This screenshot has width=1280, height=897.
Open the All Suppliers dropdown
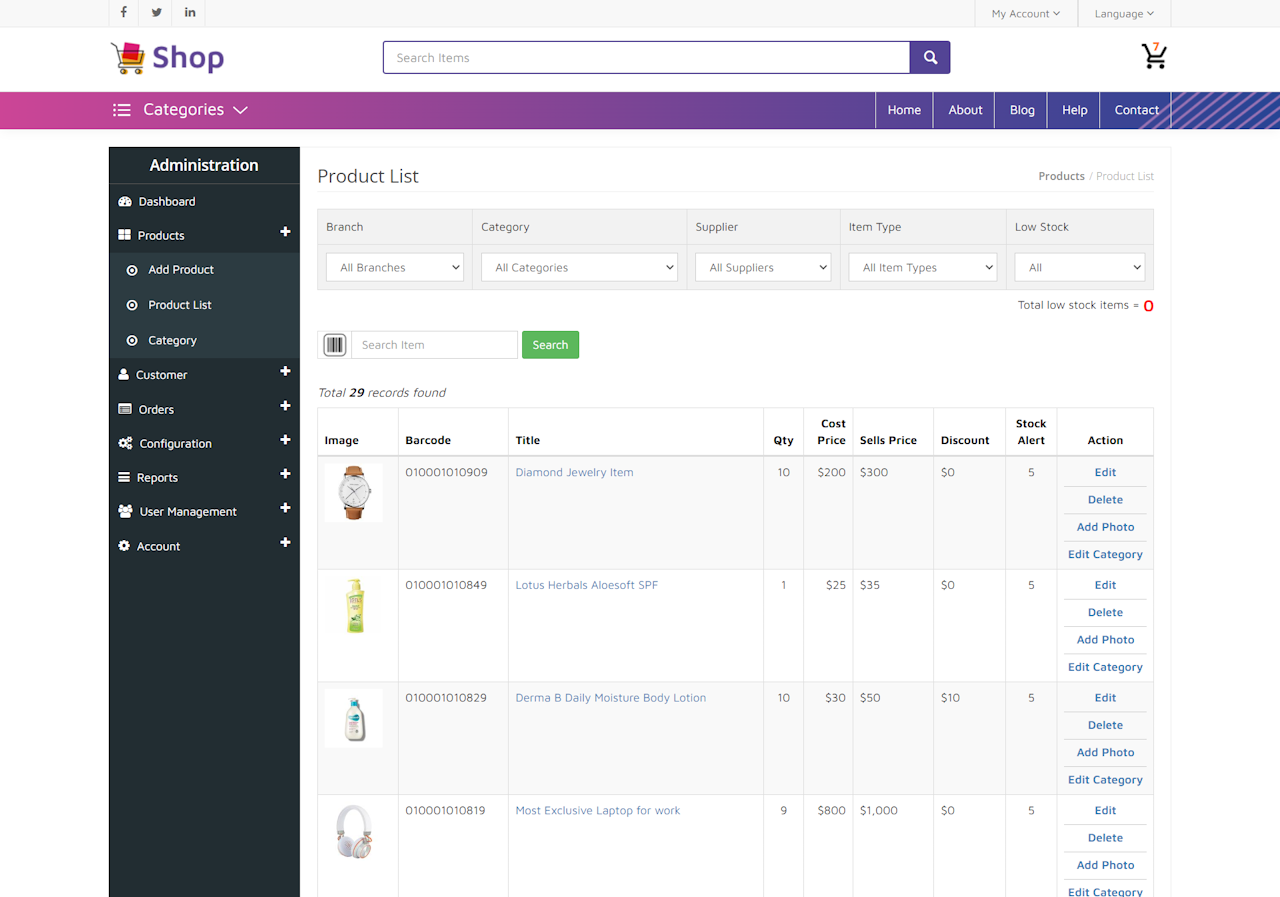(762, 267)
